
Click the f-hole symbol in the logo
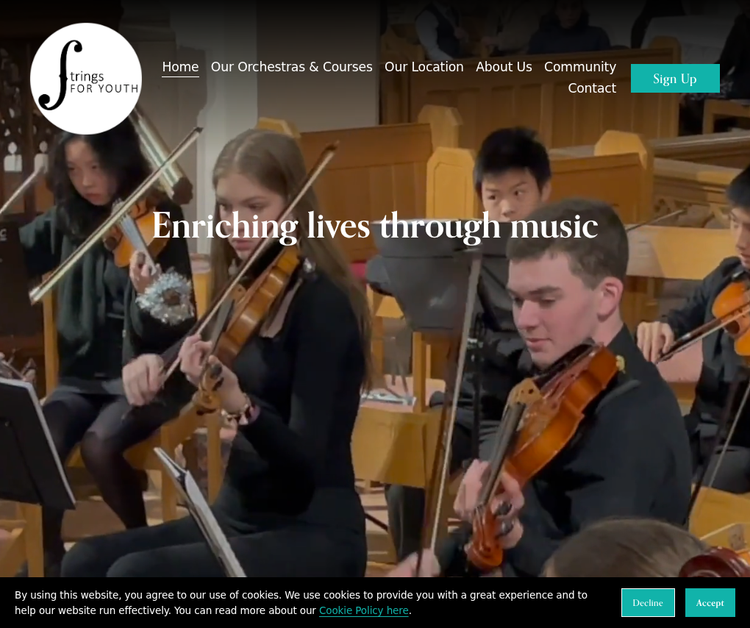pyautogui.click(x=60, y=75)
